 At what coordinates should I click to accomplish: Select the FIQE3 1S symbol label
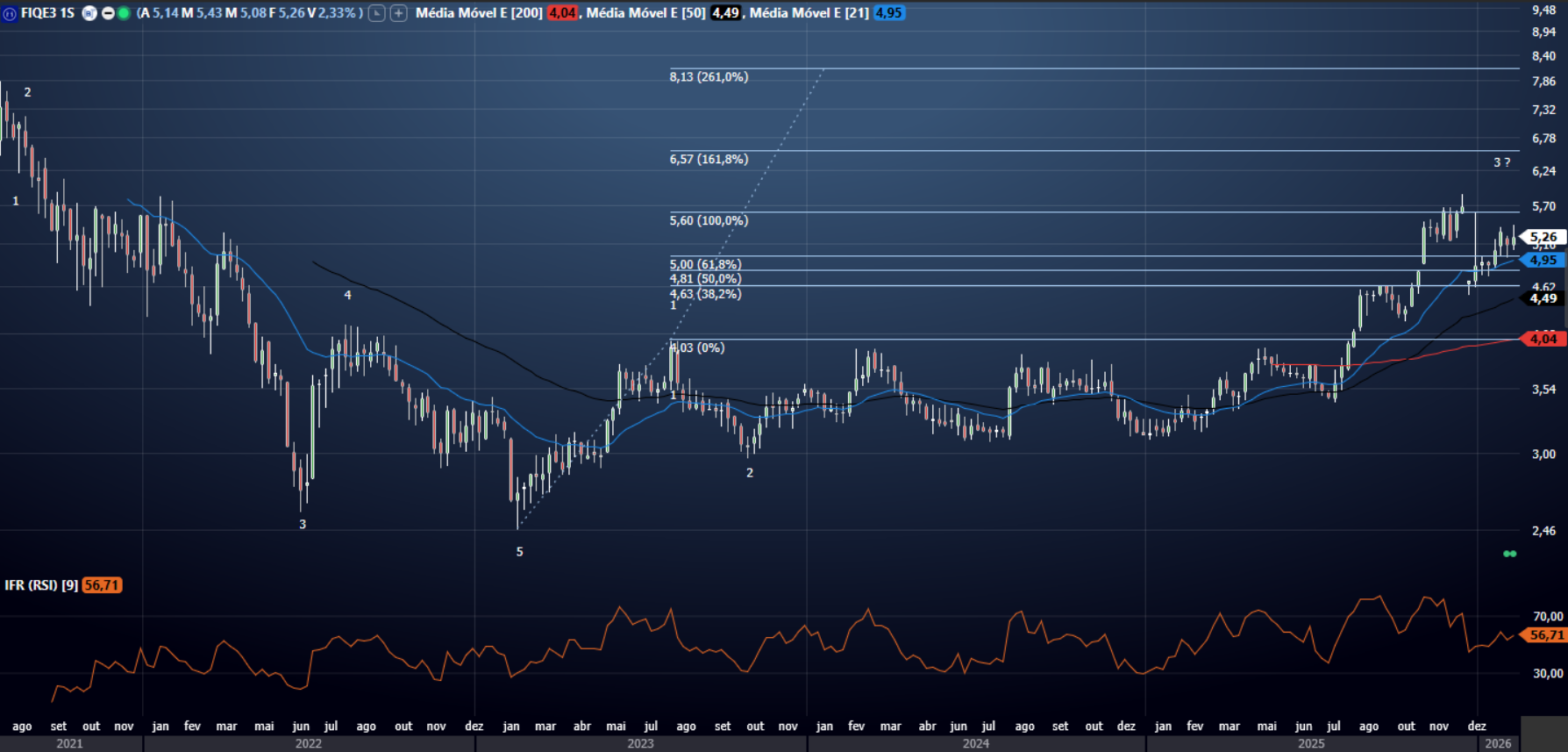47,13
